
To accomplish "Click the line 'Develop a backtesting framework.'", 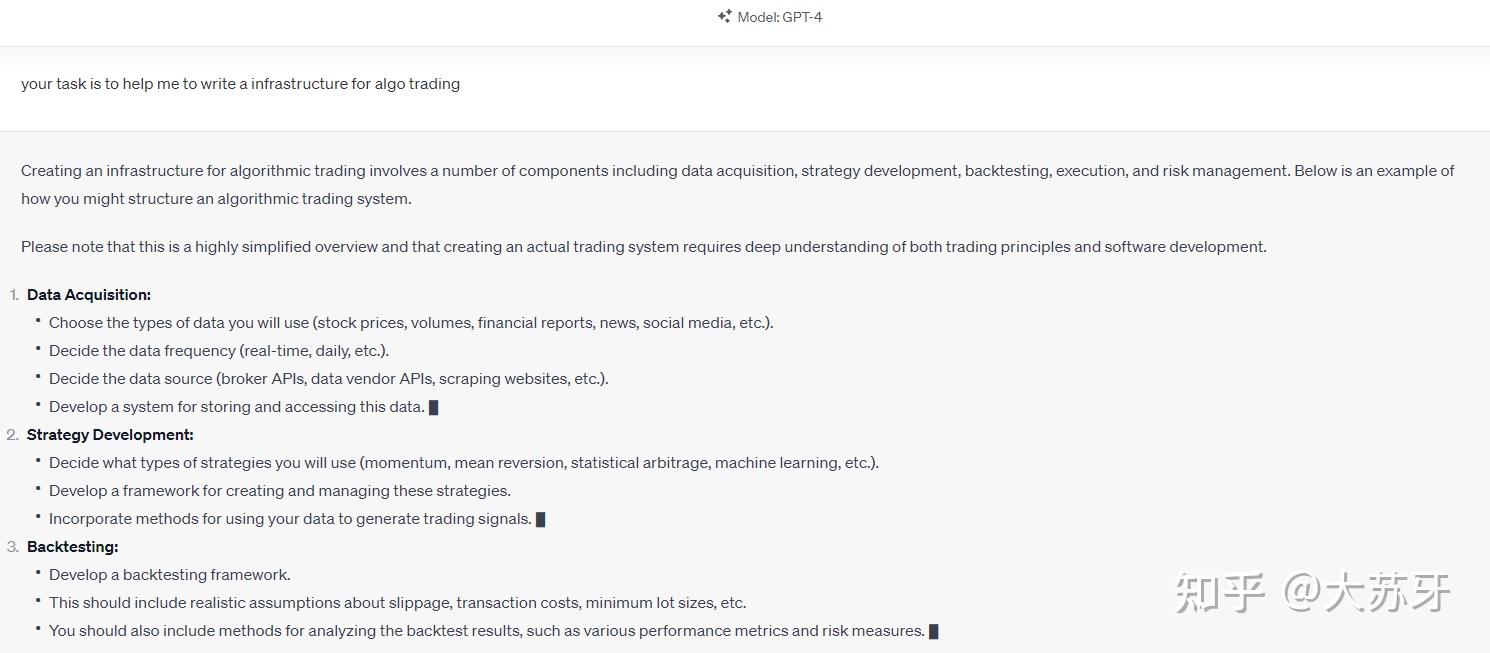I will tap(170, 575).
